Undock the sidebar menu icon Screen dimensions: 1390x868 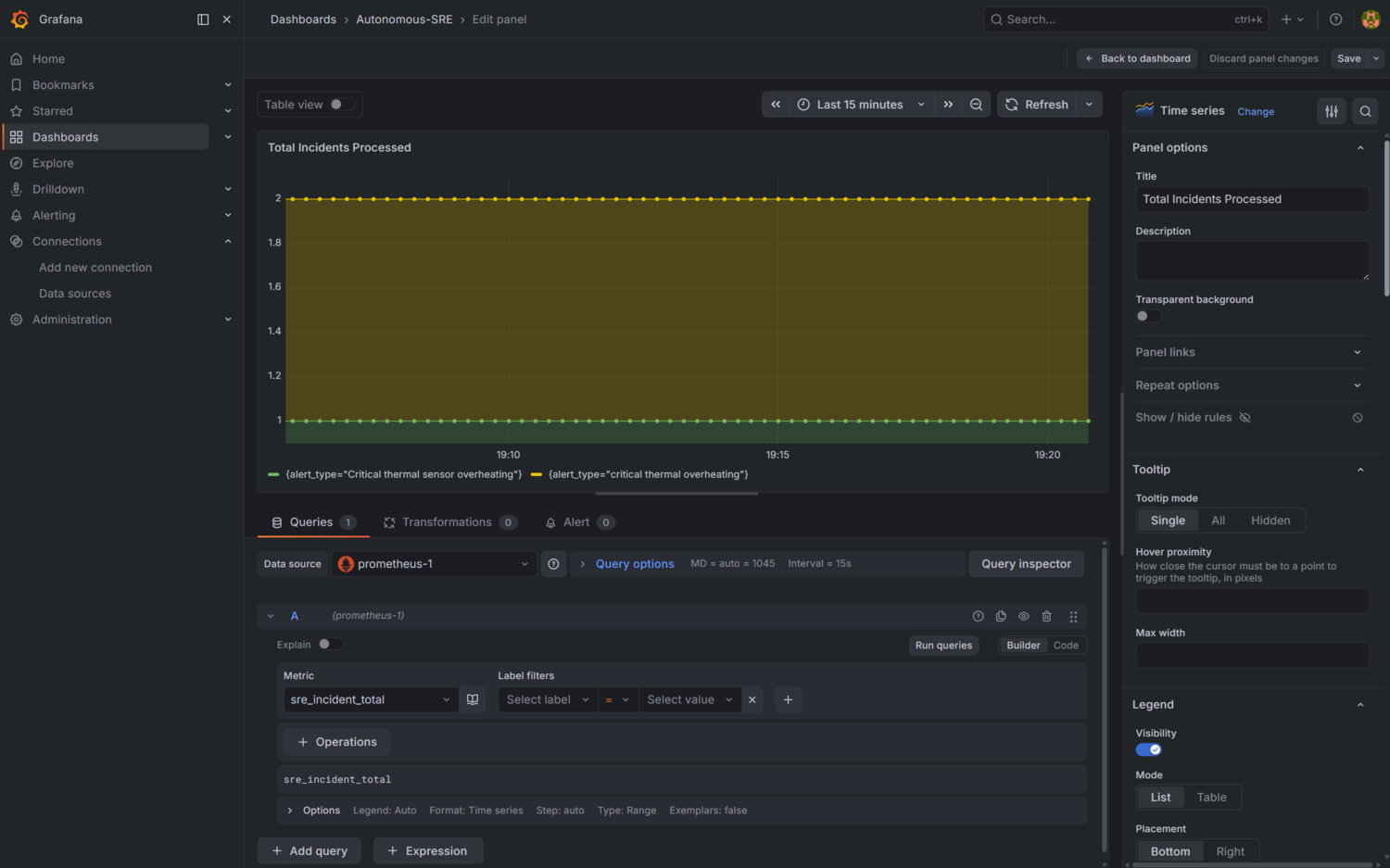click(x=203, y=19)
